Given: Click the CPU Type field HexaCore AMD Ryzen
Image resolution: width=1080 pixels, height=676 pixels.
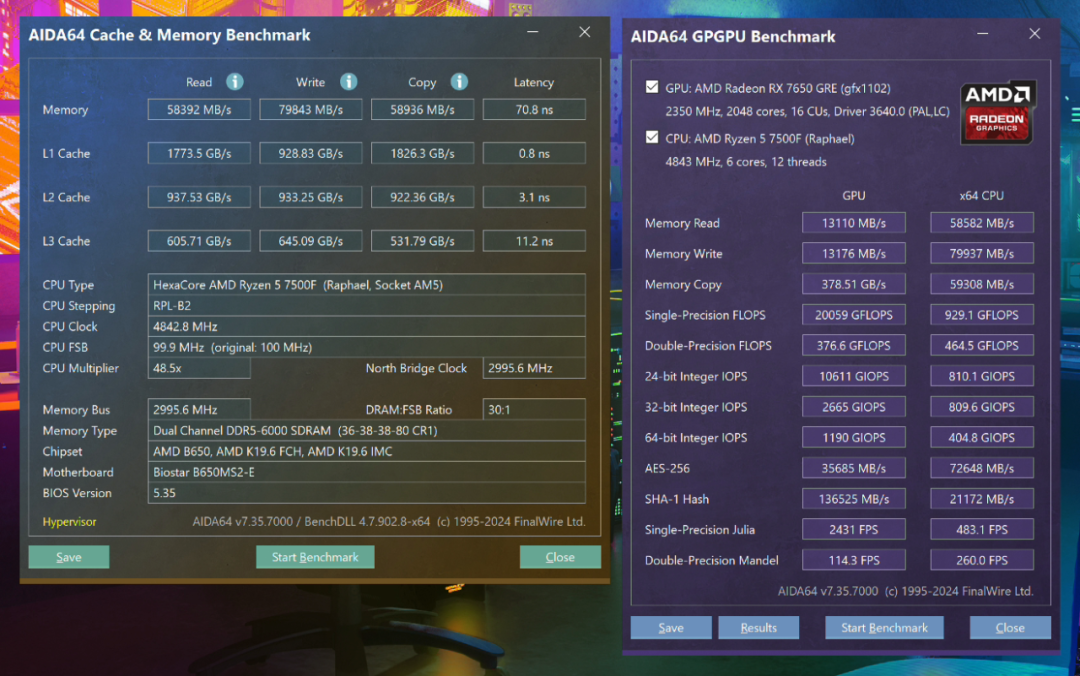Looking at the screenshot, I should [366, 285].
